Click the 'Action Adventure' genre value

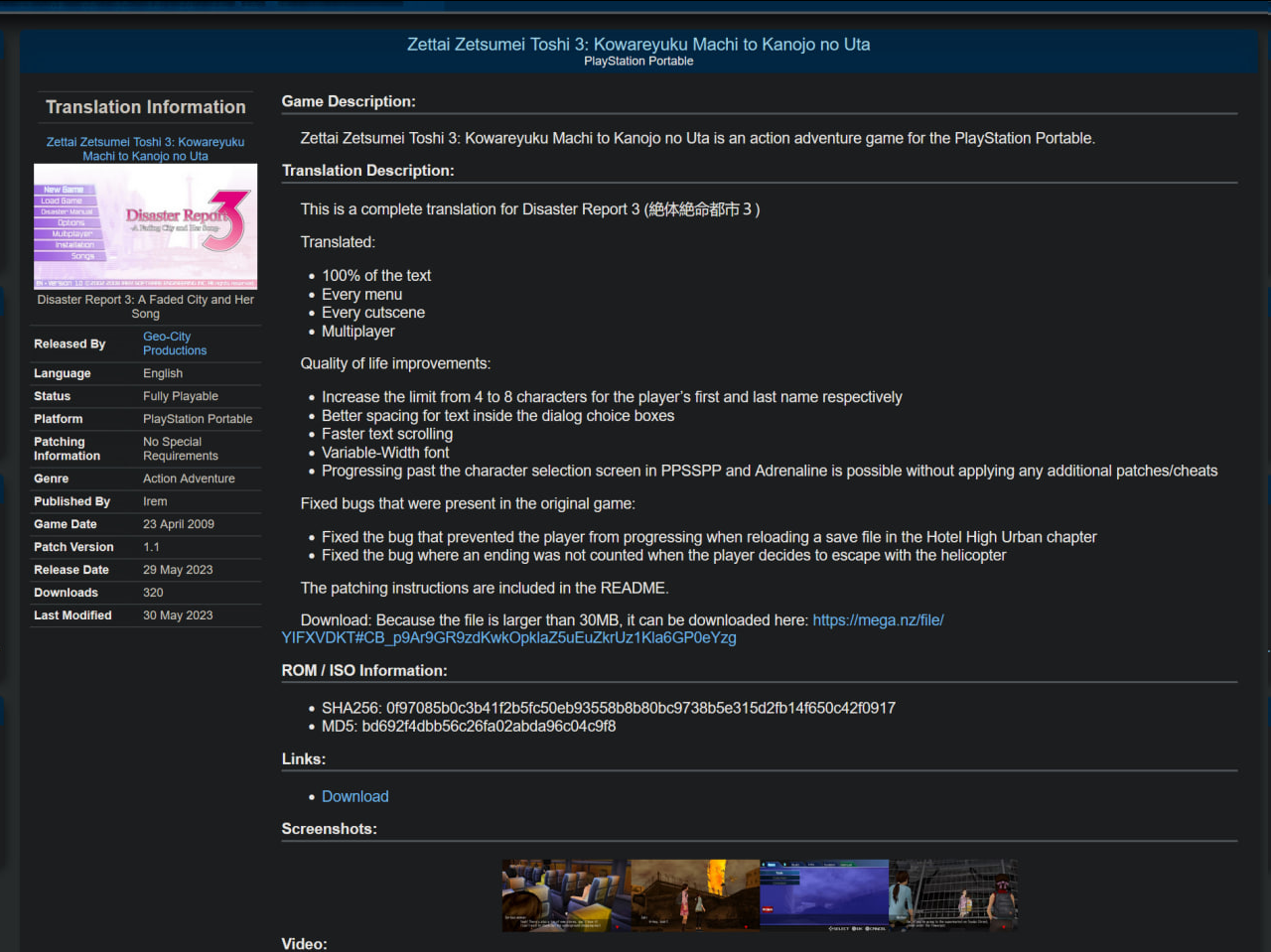[x=189, y=478]
